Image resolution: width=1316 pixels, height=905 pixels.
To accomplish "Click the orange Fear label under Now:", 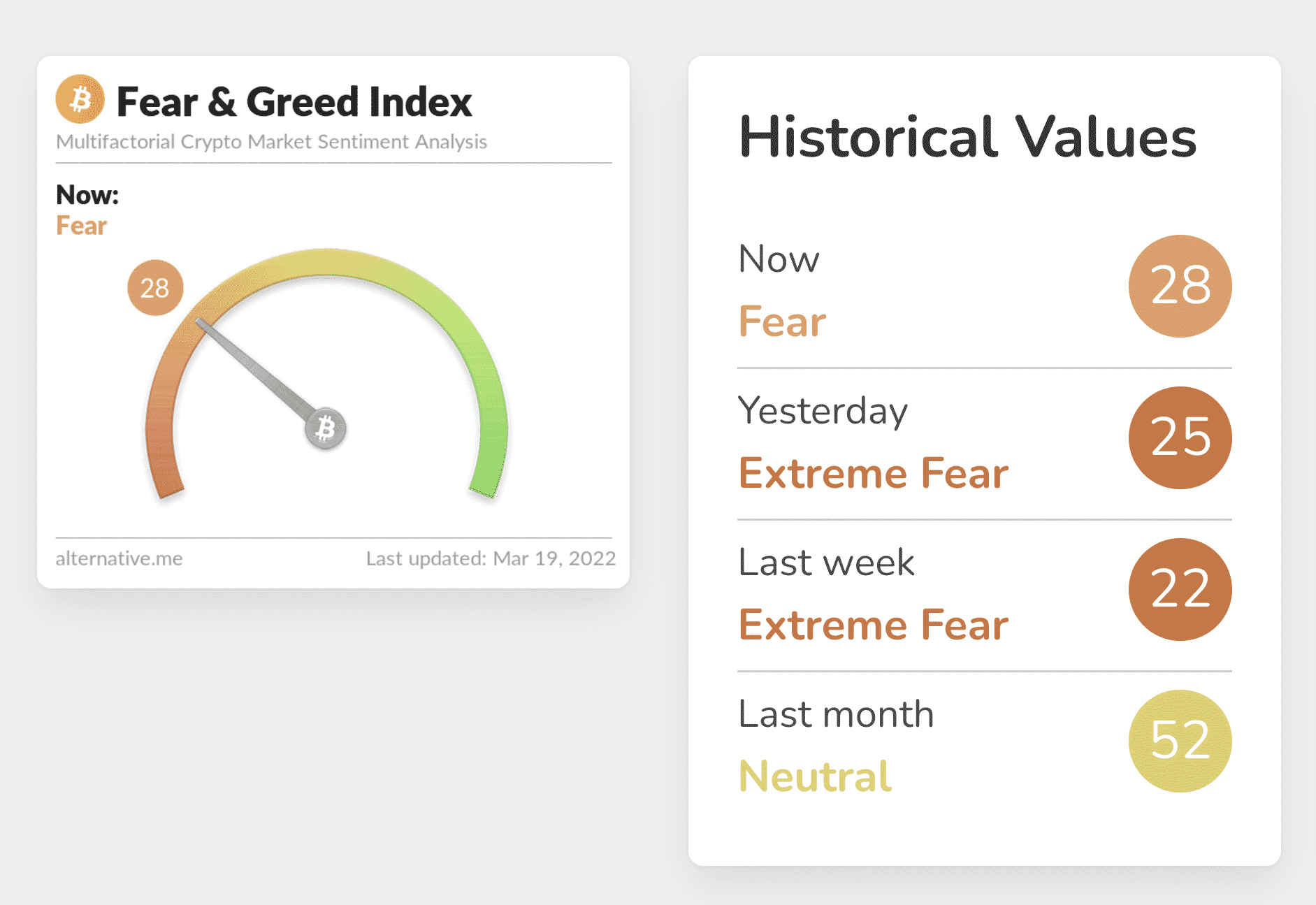I will tap(81, 226).
